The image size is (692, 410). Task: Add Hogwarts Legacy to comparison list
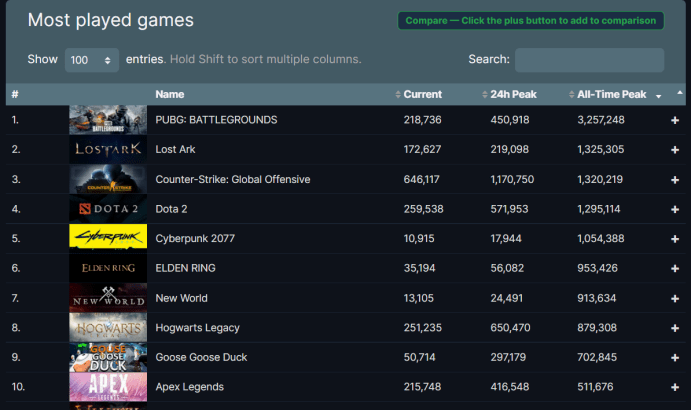(x=675, y=328)
